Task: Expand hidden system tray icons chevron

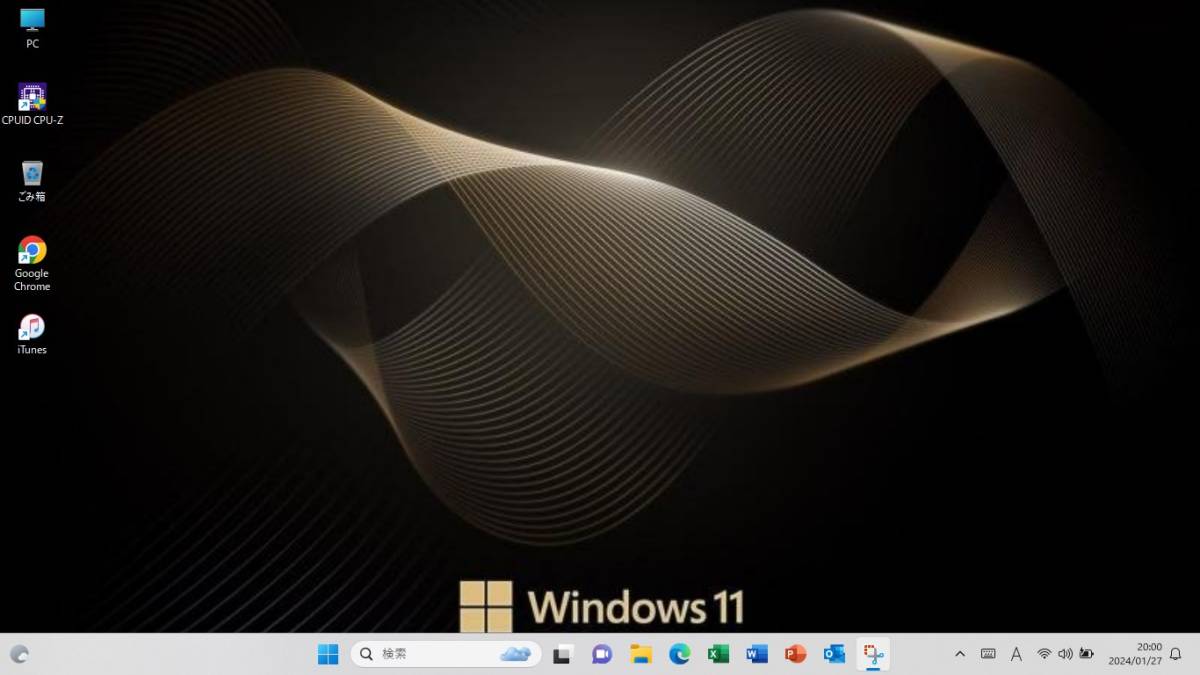Action: click(960, 654)
